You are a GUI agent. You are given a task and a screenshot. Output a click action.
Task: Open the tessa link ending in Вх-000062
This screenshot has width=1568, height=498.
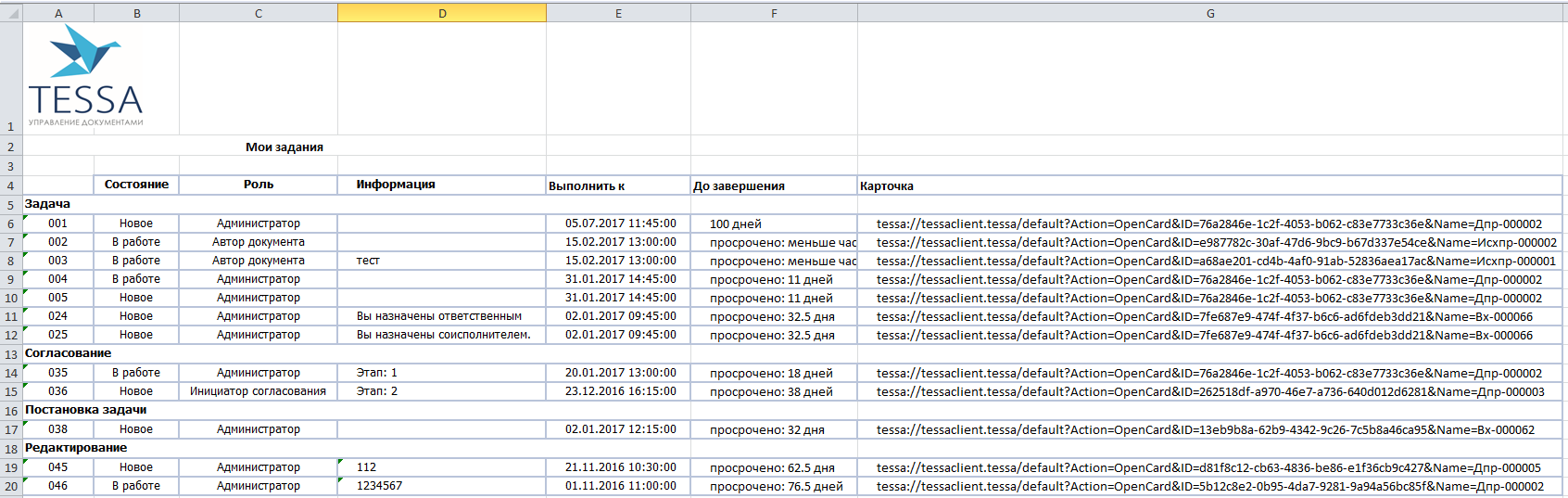click(1205, 429)
